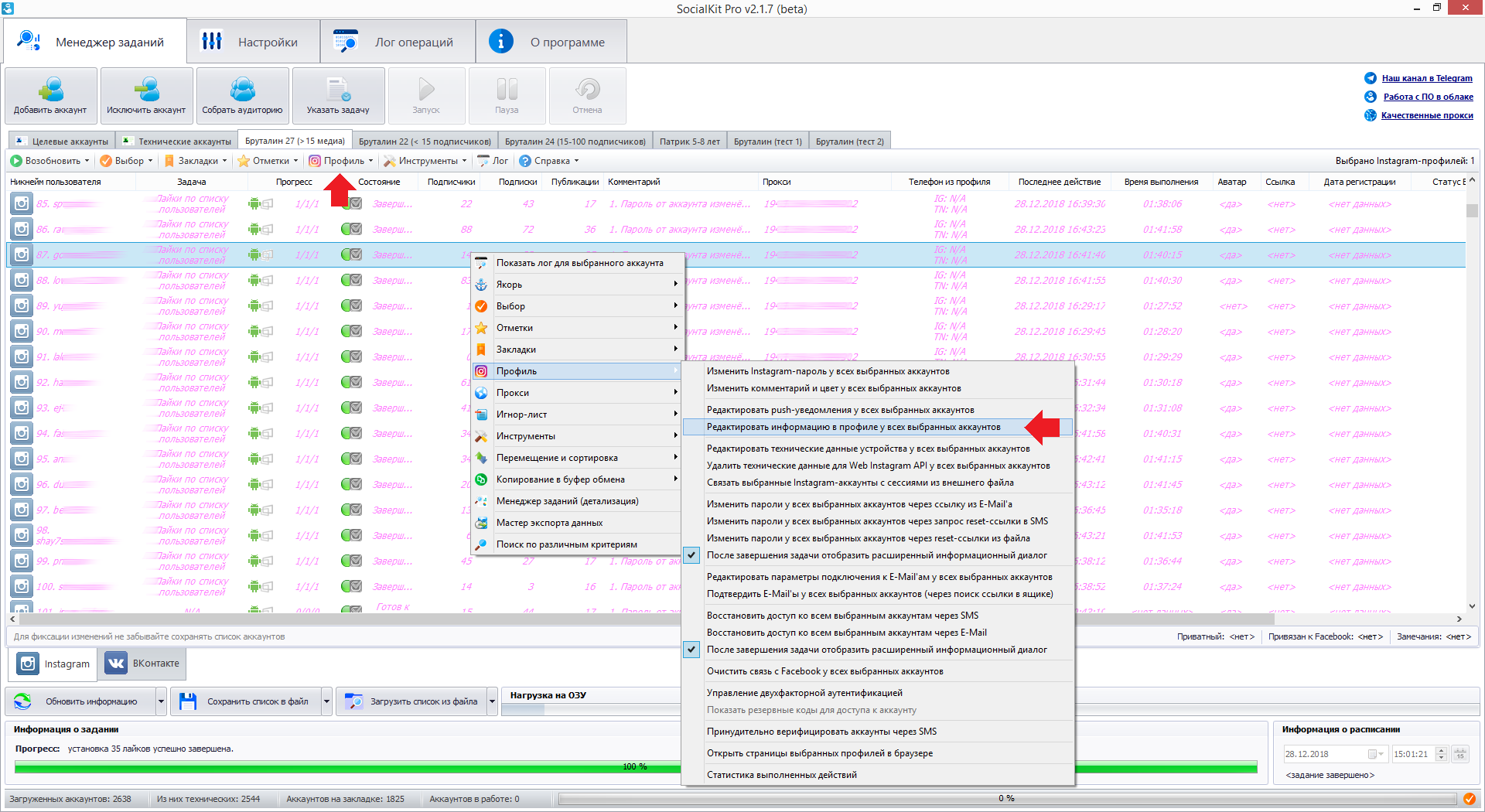
Task: Select the Бруталин 22 accounts tab
Action: tap(425, 142)
